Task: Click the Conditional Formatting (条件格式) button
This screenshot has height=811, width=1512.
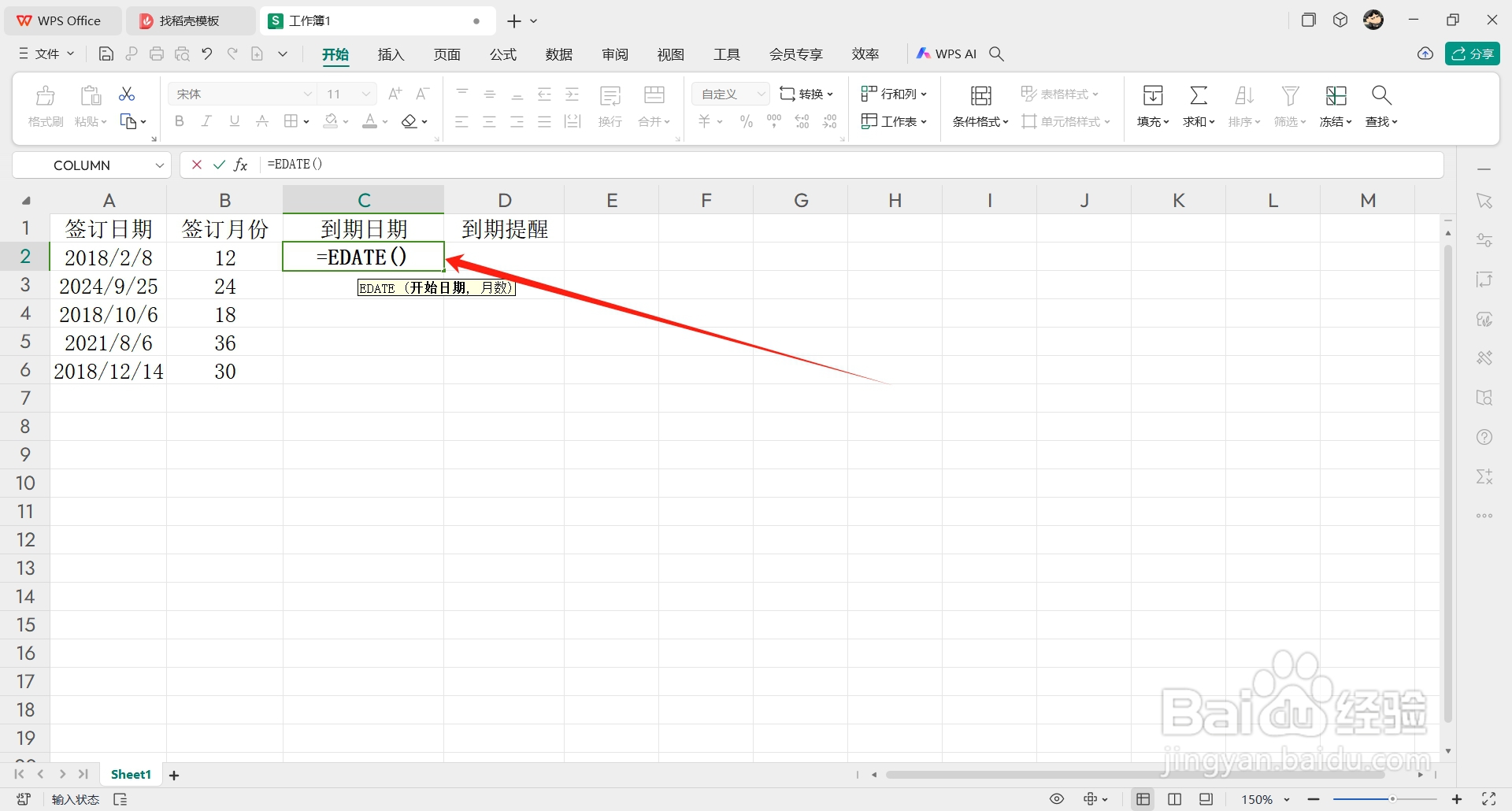Action: [x=980, y=106]
